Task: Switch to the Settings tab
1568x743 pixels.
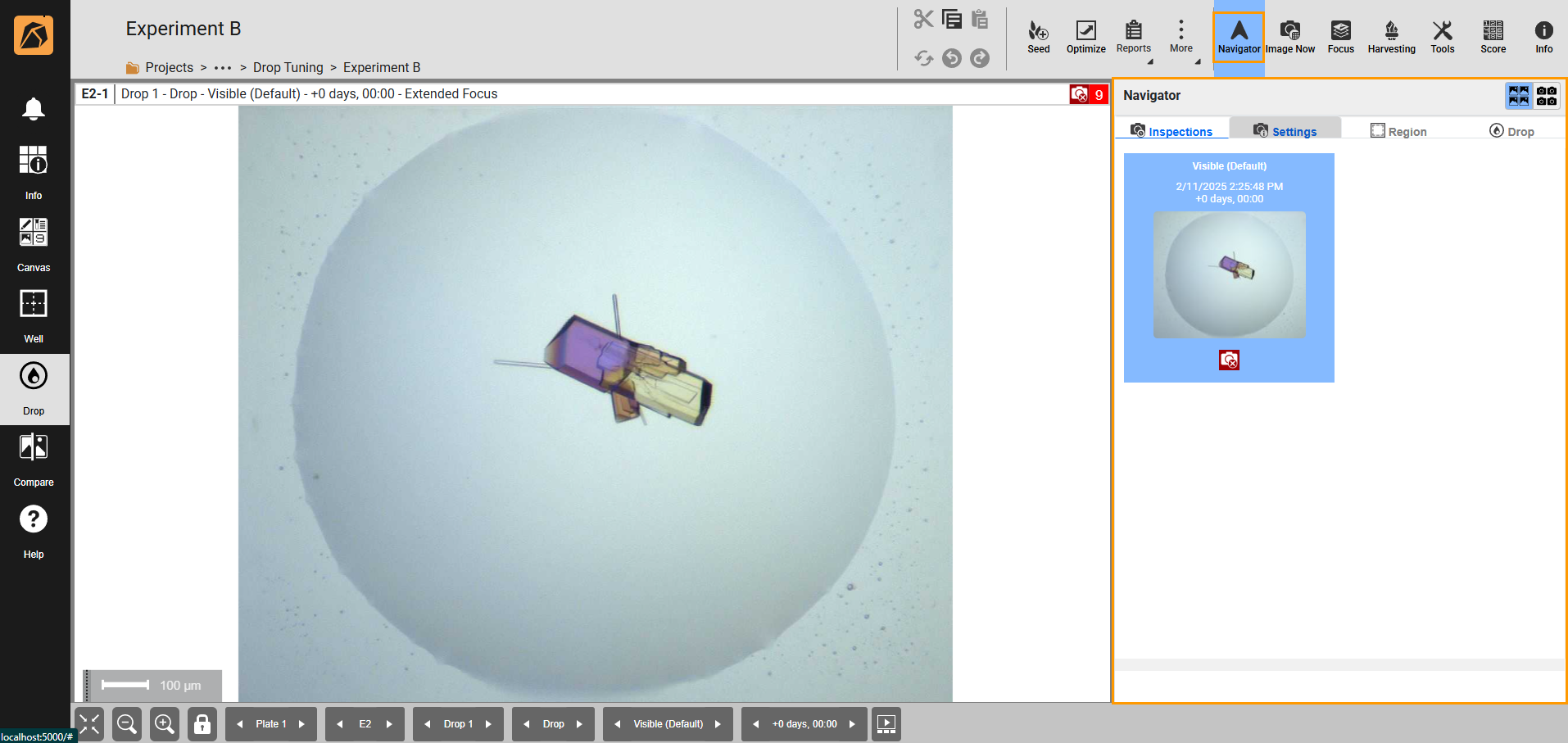Action: tap(1285, 131)
